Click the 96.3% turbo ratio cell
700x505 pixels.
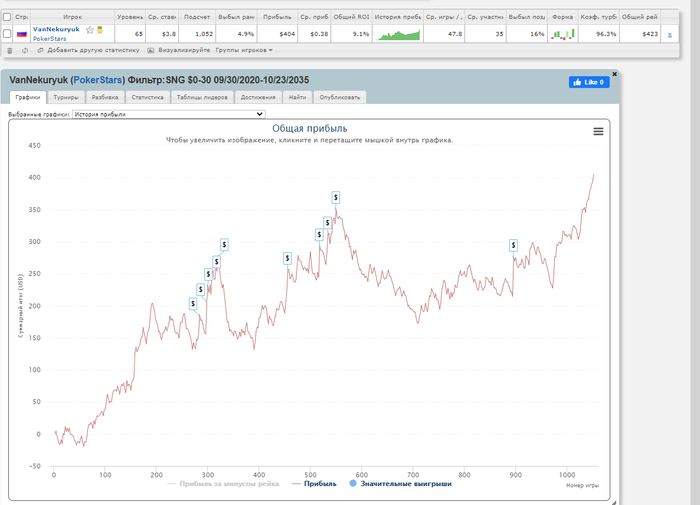coord(599,34)
